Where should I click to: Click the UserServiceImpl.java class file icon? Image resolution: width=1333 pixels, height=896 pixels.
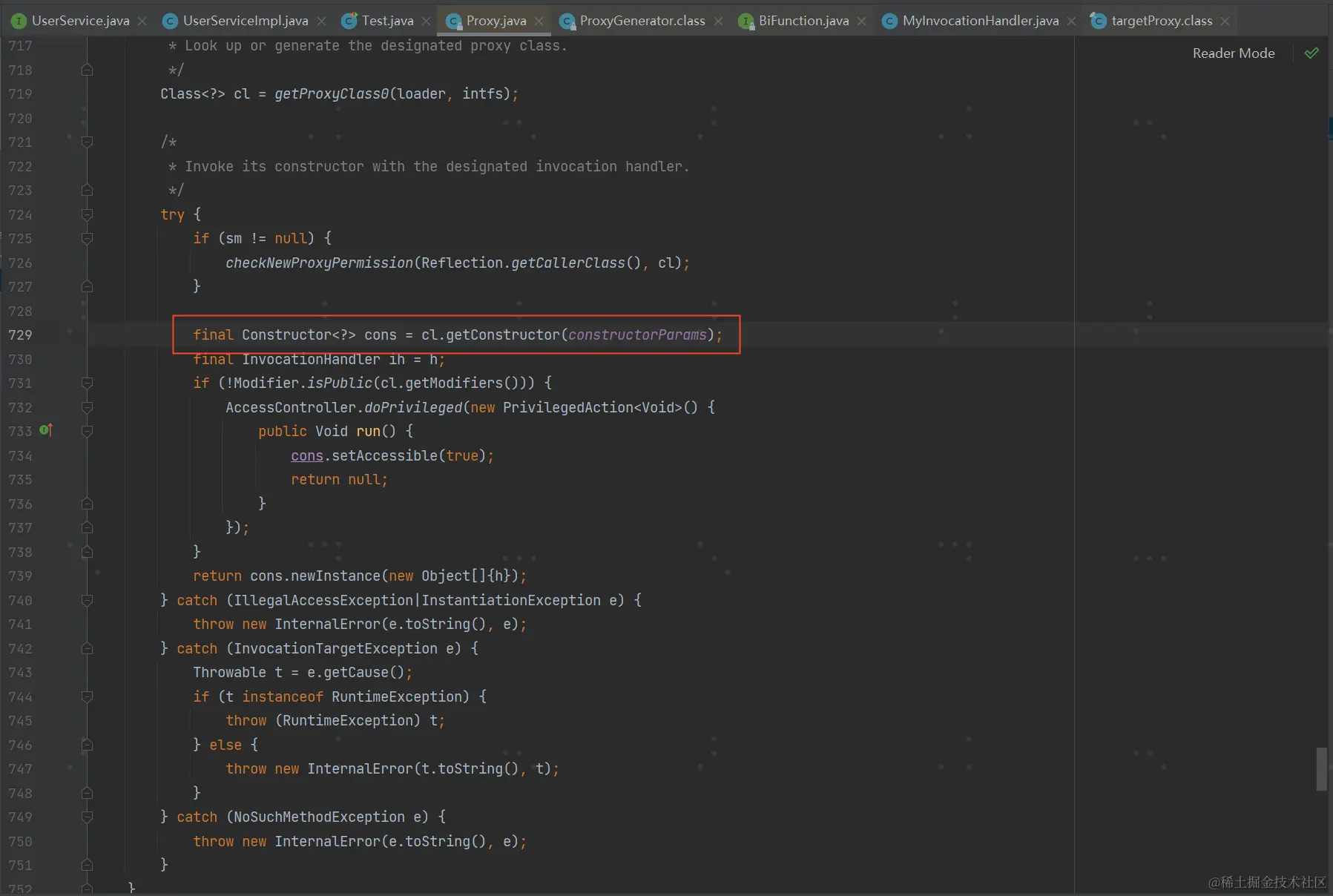(x=170, y=21)
